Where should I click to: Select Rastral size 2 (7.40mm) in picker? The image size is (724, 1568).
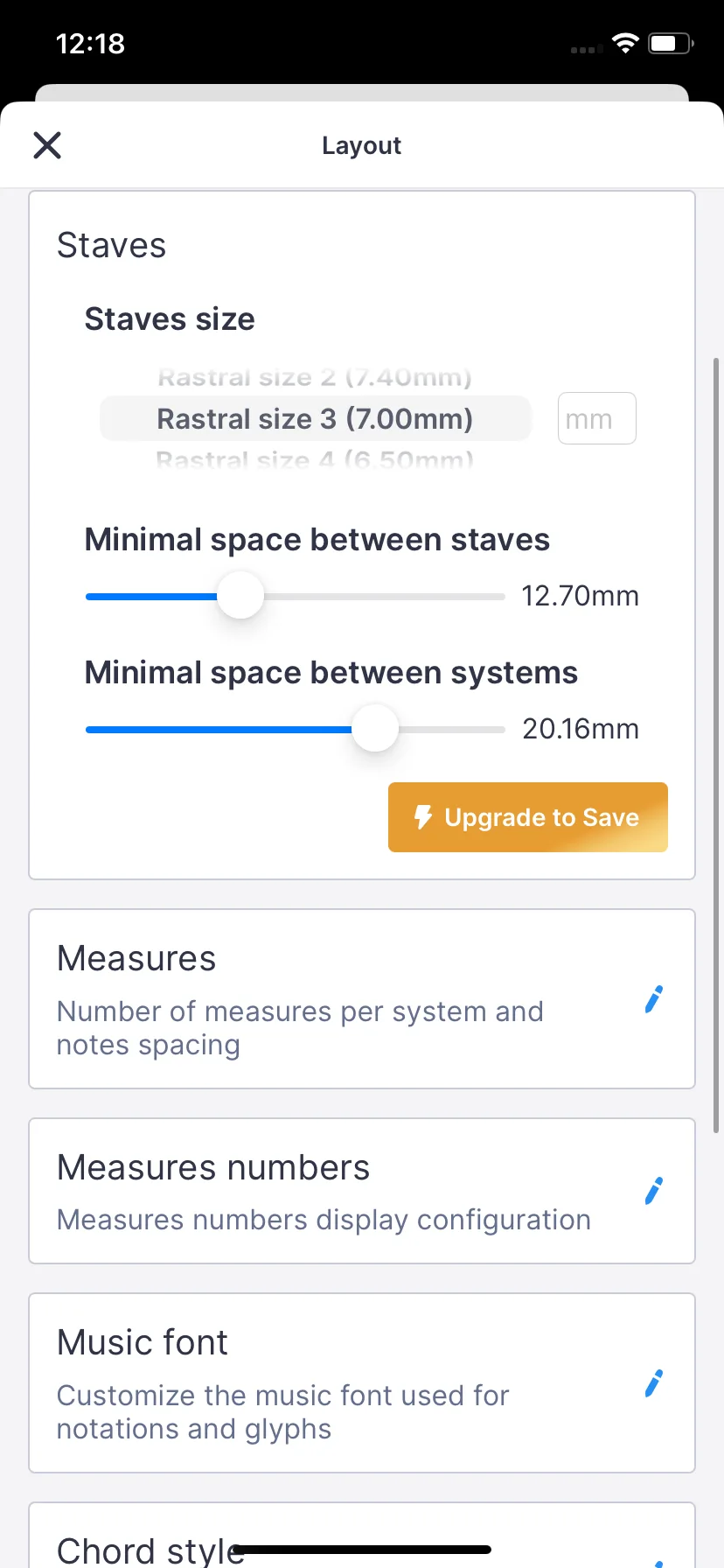tap(315, 379)
